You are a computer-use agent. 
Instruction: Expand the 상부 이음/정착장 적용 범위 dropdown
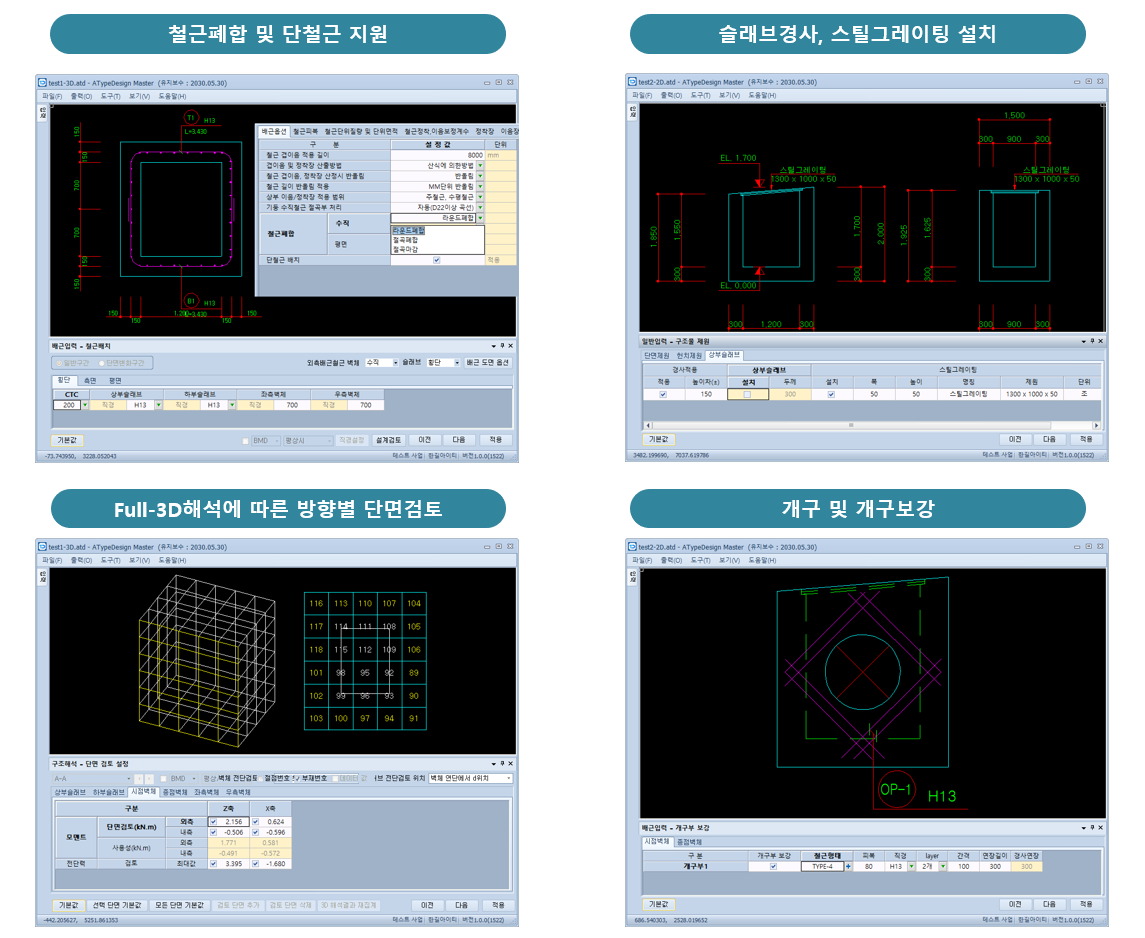click(x=480, y=197)
